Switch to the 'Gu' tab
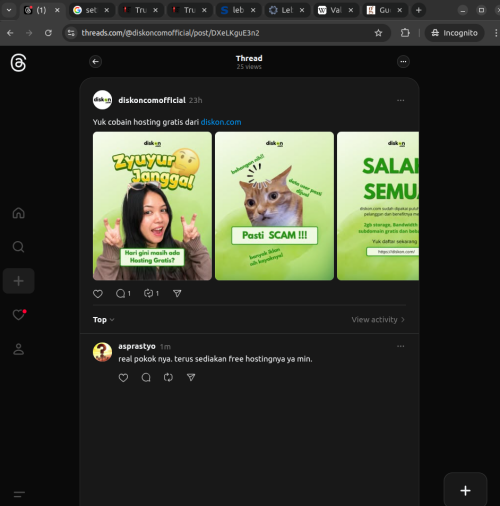This screenshot has width=500, height=506. (384, 10)
